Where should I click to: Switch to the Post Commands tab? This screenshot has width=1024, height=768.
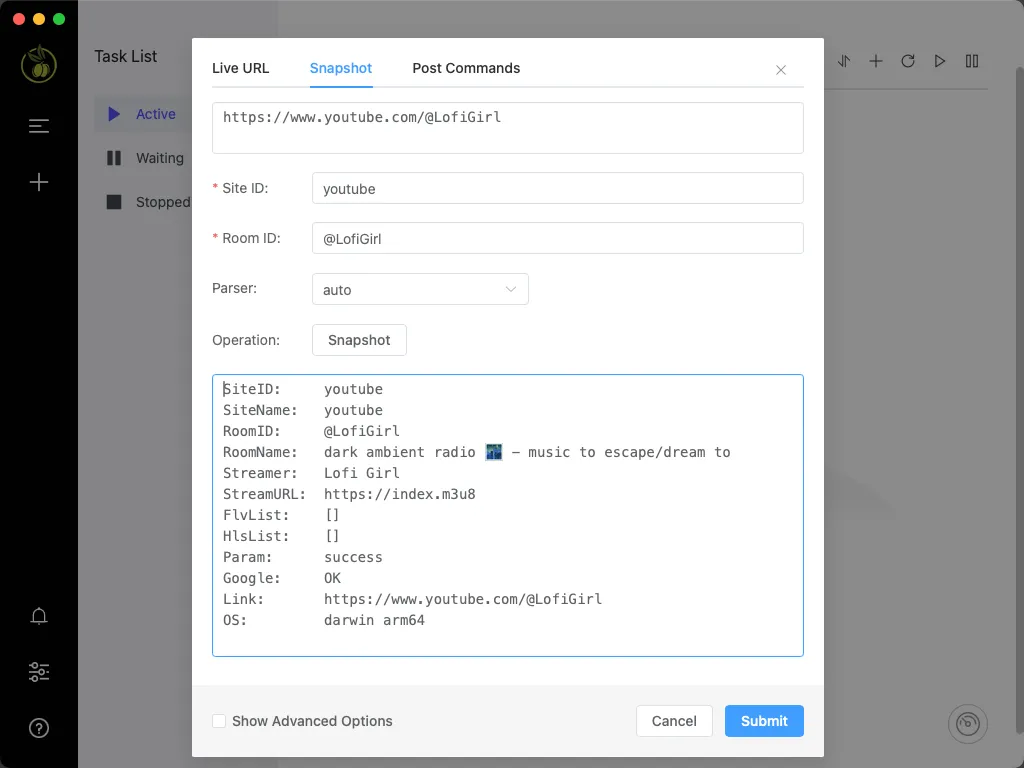point(466,68)
